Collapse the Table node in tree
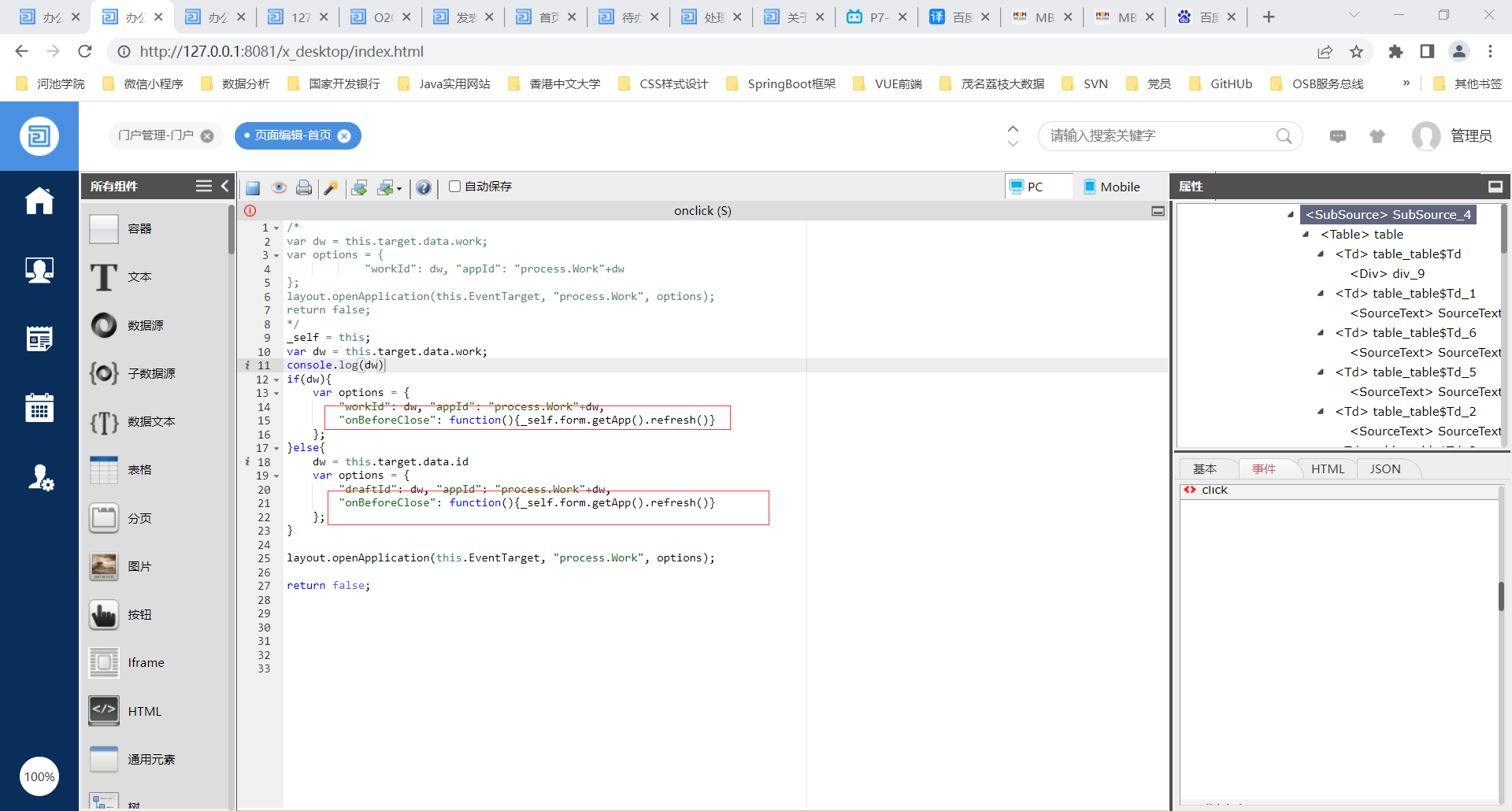The height and width of the screenshot is (811, 1512). click(1306, 235)
